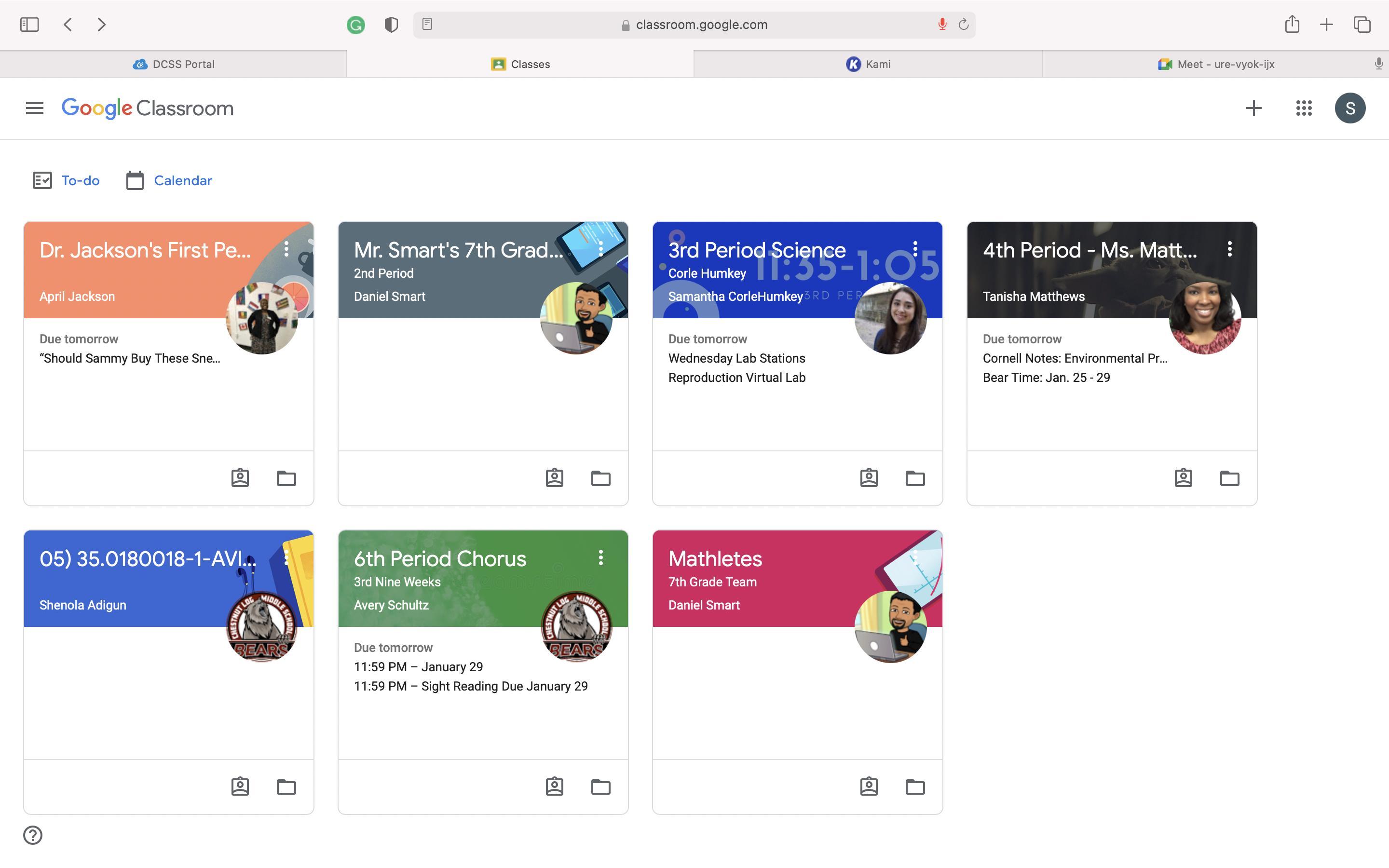Click the account avatar labeled S
The width and height of the screenshot is (1389, 868).
pyautogui.click(x=1350, y=108)
